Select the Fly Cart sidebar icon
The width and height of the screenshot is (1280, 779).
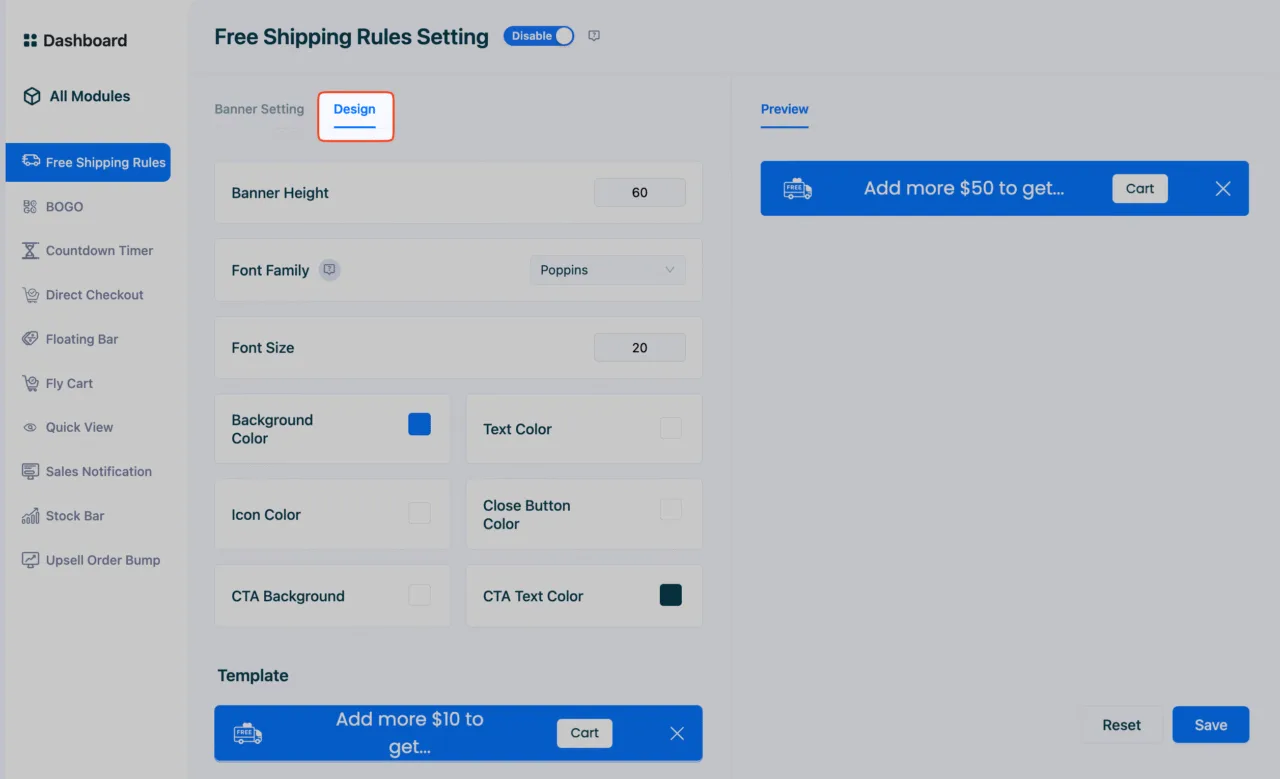[30, 383]
